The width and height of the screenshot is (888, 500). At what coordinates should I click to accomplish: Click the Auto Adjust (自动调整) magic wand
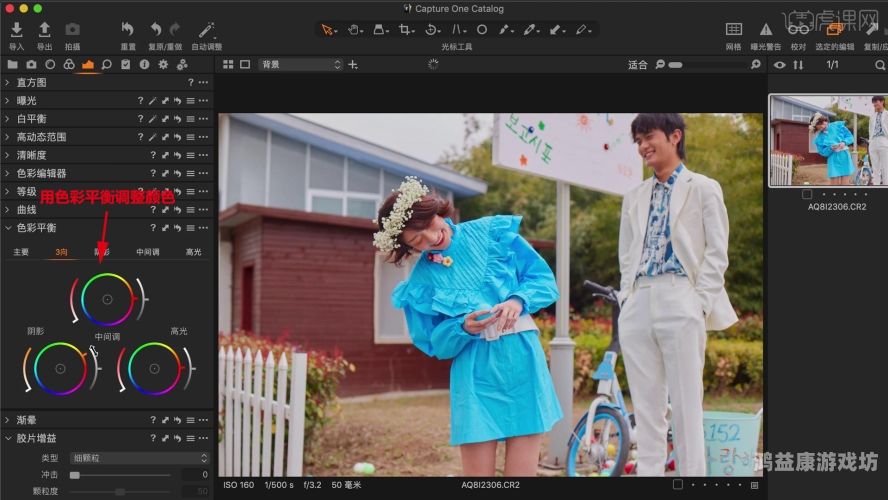coord(206,30)
